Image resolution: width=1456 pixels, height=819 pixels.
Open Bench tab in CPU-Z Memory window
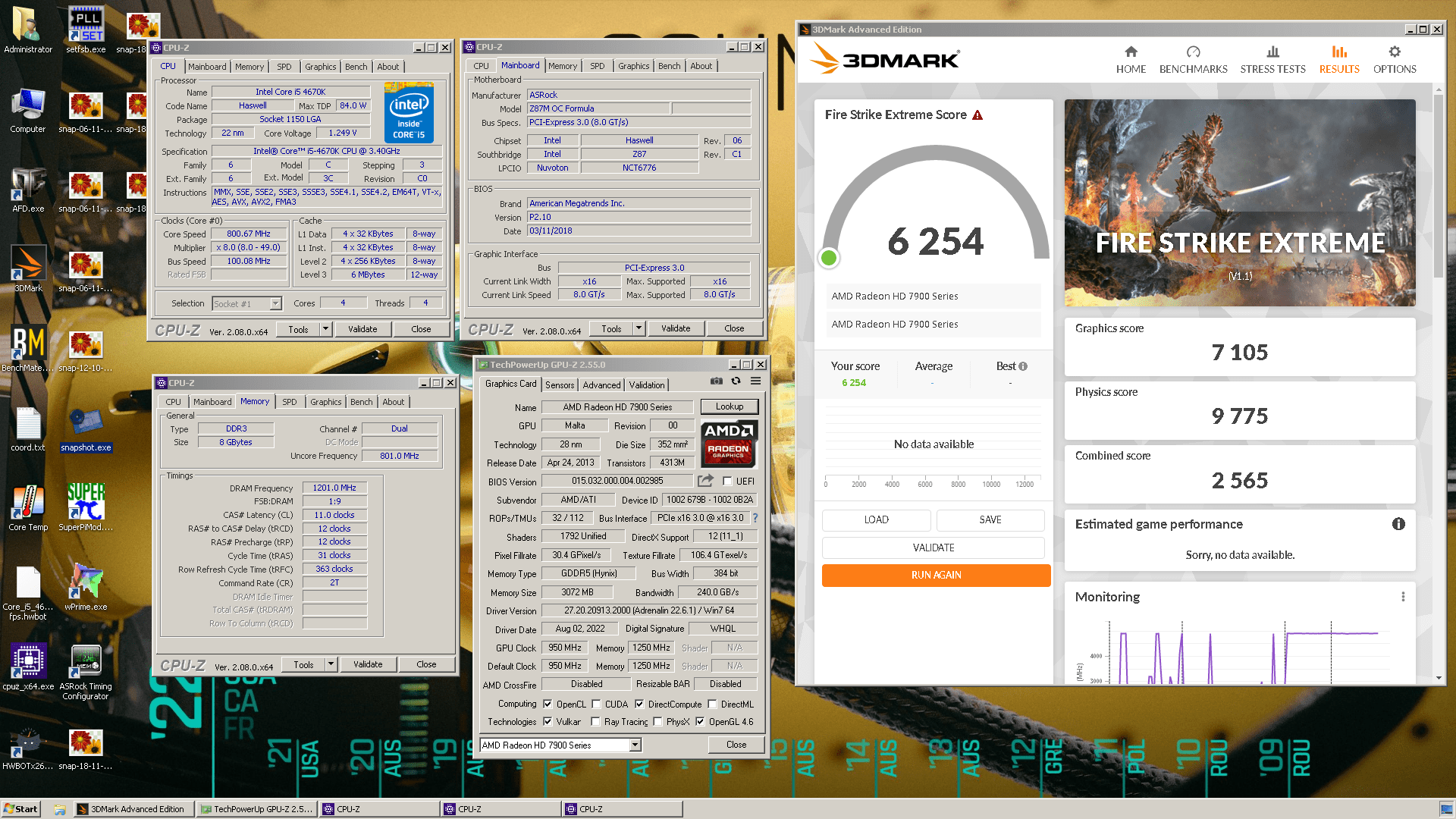pos(362,402)
